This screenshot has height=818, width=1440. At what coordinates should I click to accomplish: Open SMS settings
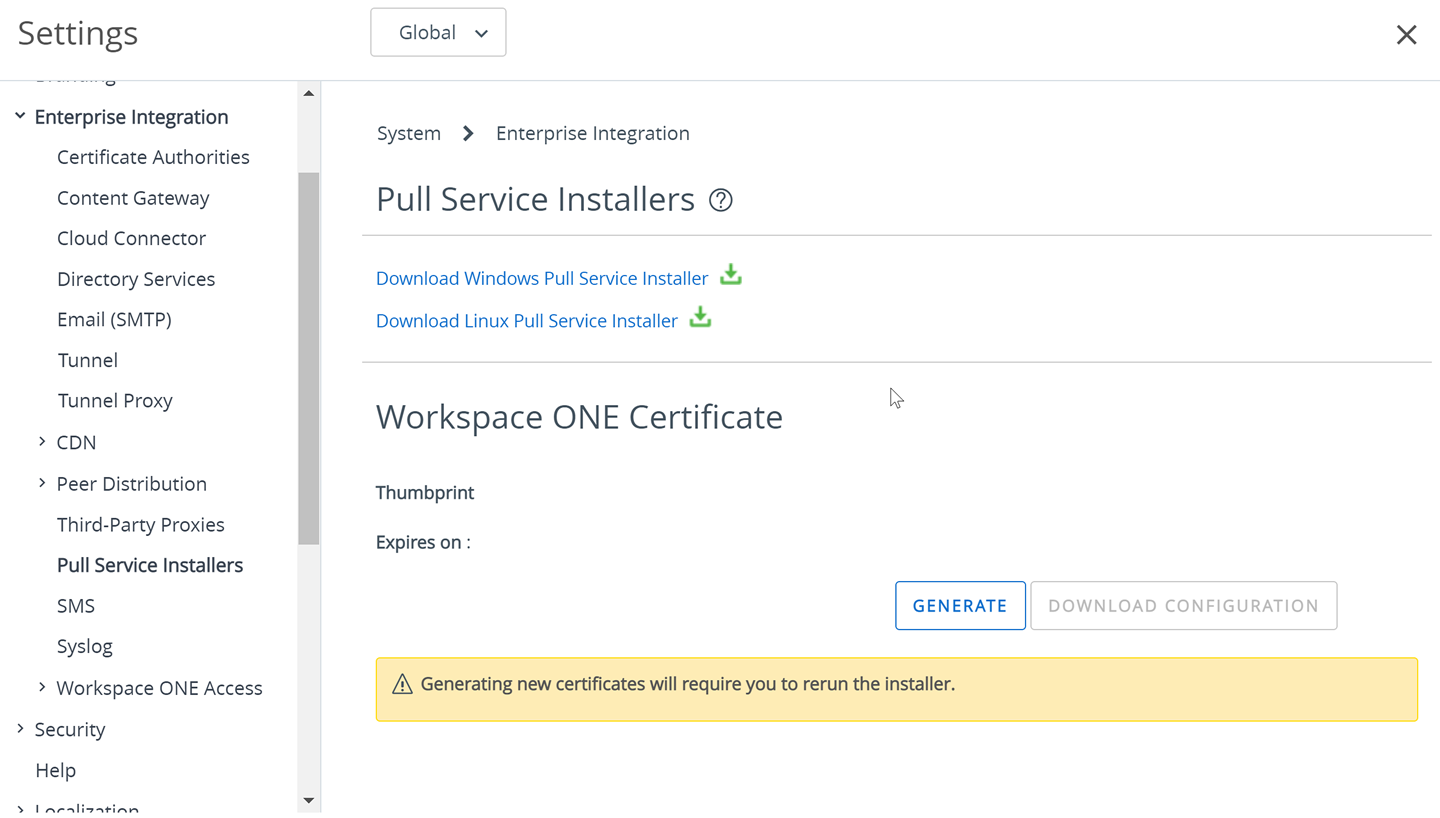coord(76,606)
